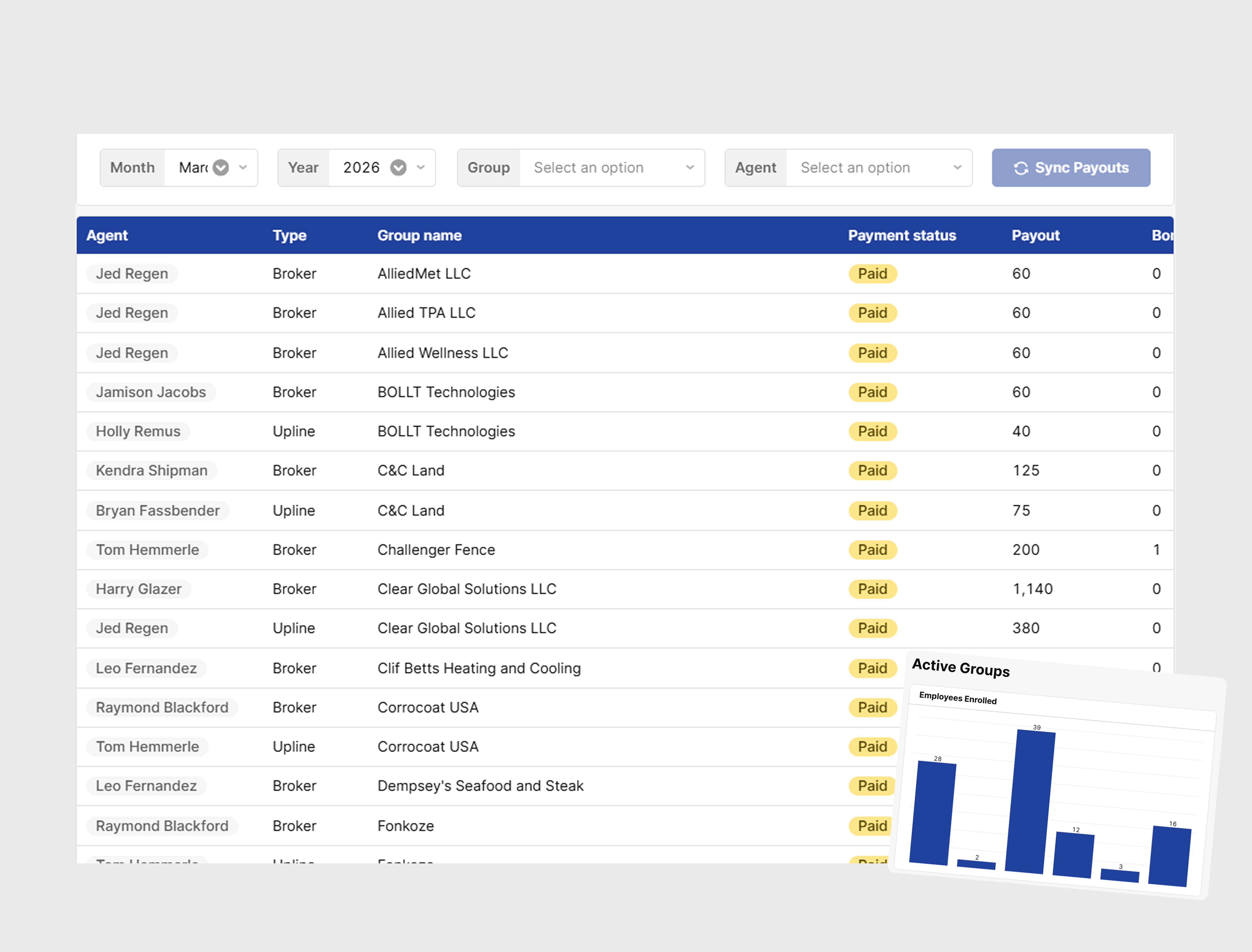Click Leo Fernandez tag in Clif Betts row

coord(146,668)
